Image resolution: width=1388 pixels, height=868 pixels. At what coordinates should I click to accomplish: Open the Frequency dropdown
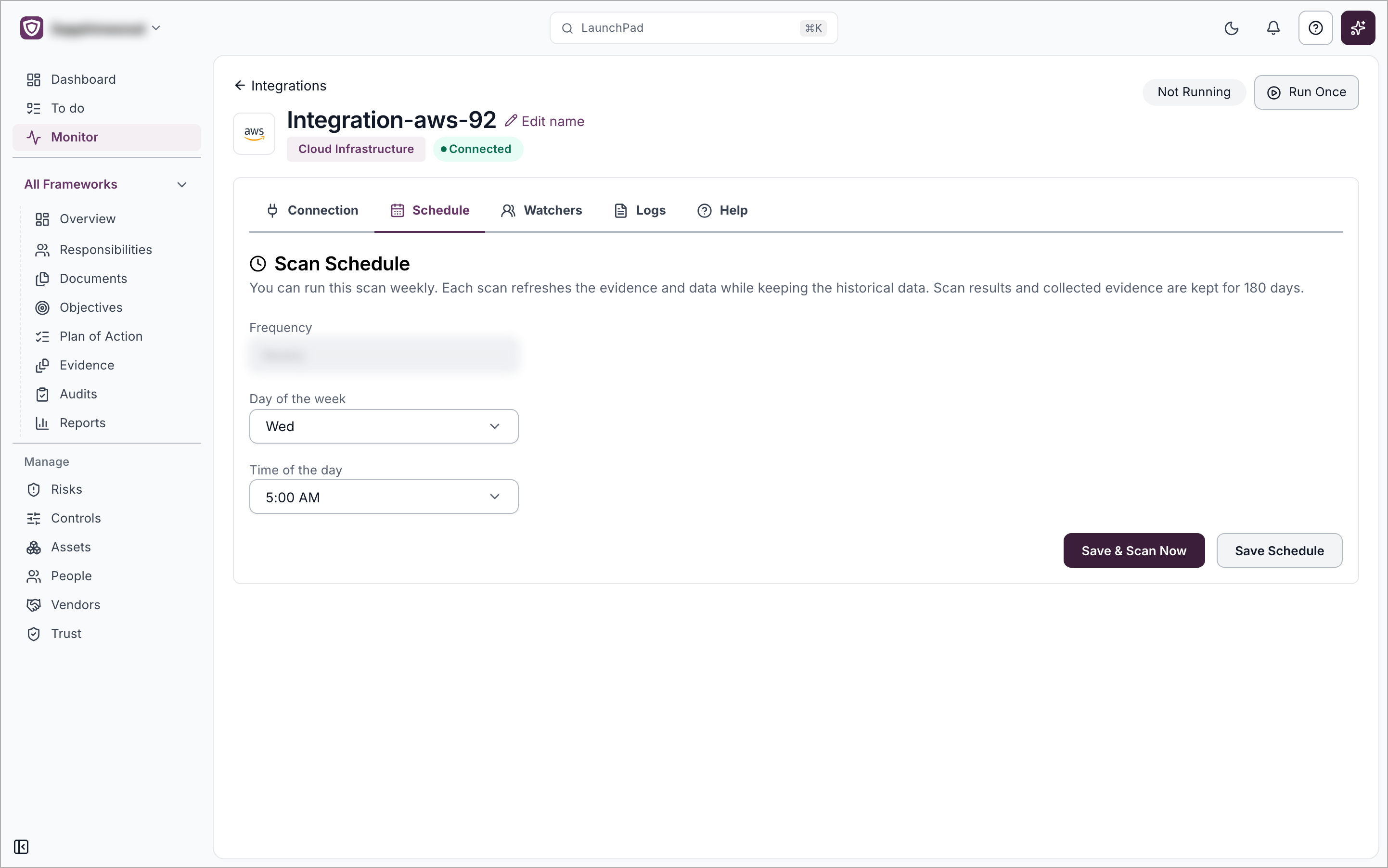click(384, 355)
